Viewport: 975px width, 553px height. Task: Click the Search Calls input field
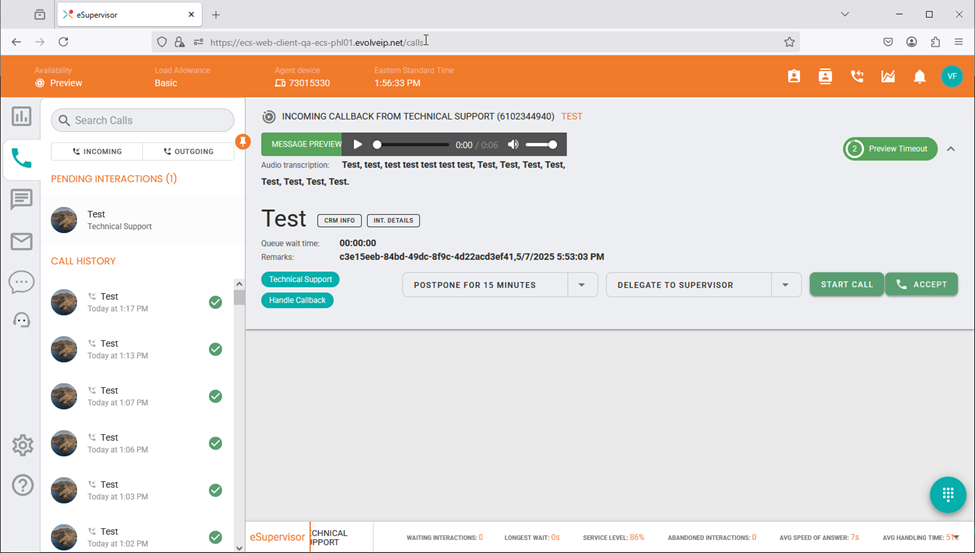142,120
